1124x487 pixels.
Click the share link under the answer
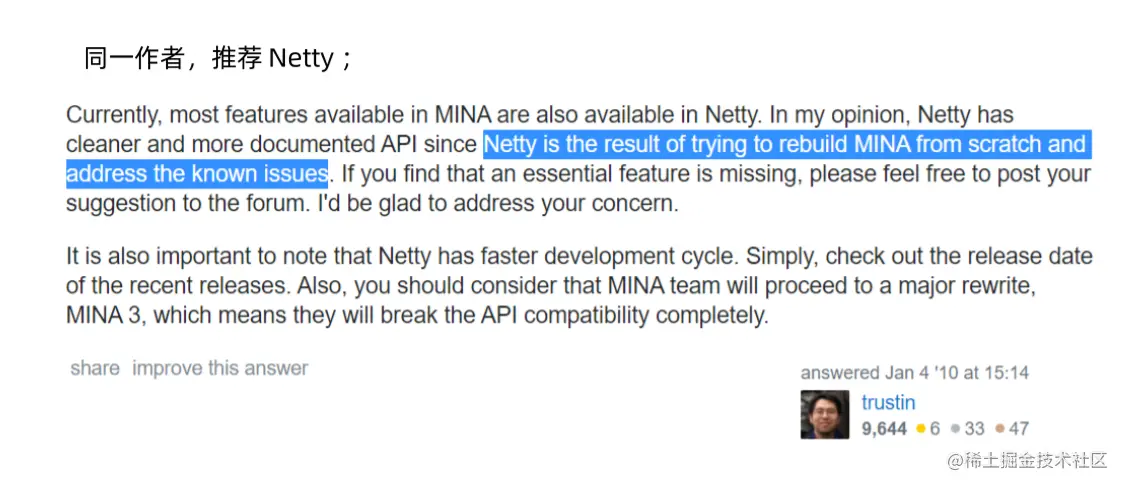pos(95,369)
